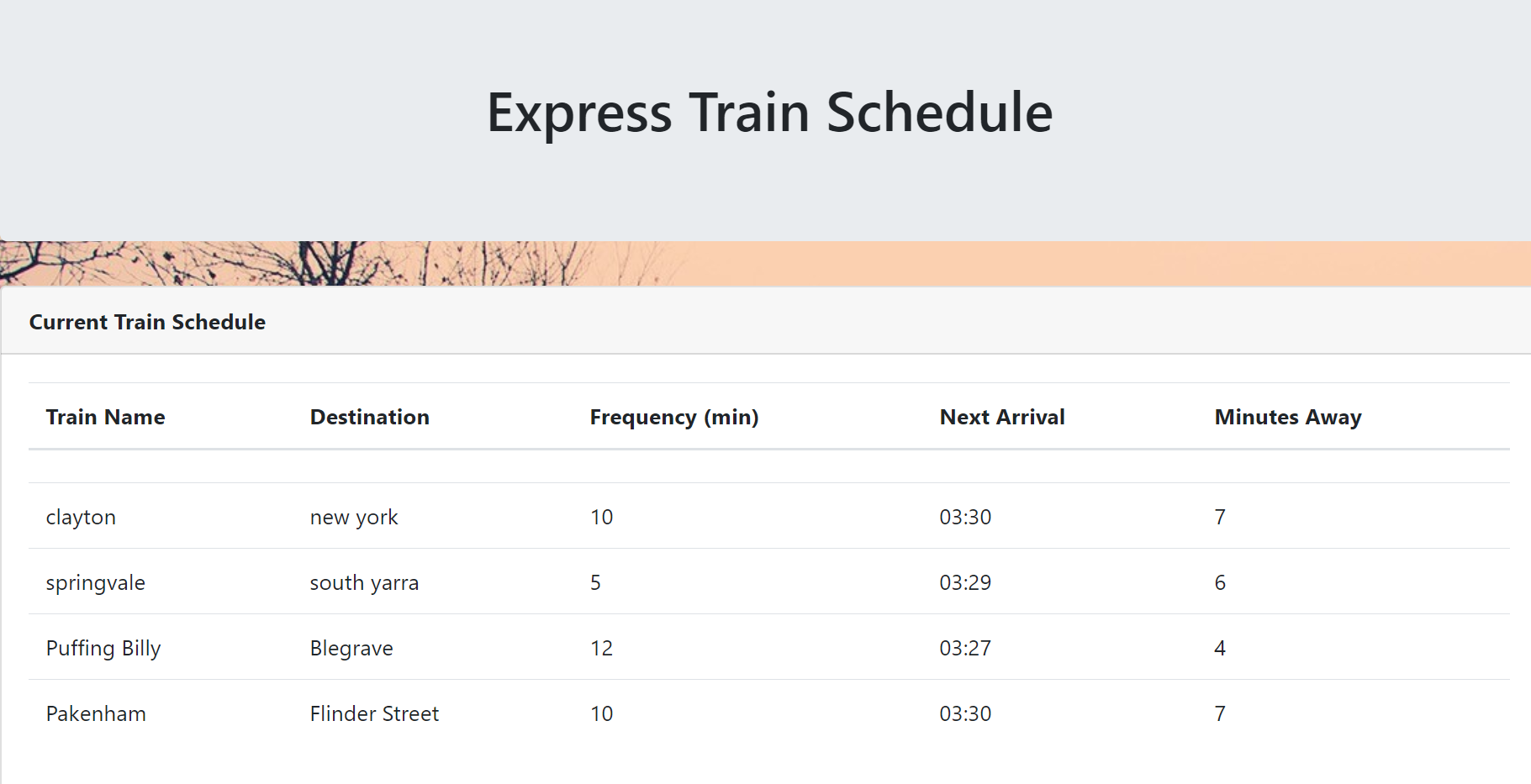Click the Express Train Schedule page title
Screen dimensions: 1531x784
pyautogui.click(x=769, y=113)
